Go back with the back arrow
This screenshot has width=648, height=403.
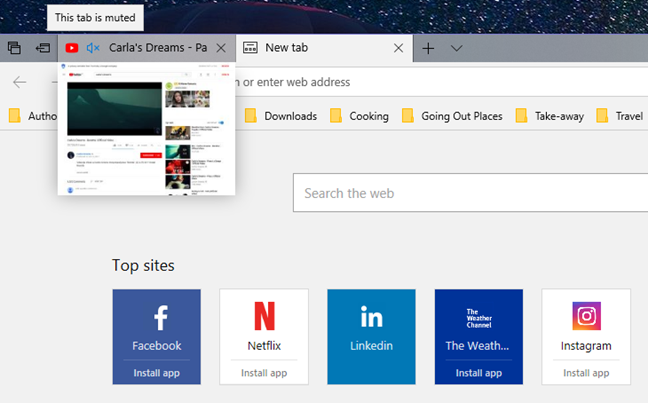click(19, 82)
